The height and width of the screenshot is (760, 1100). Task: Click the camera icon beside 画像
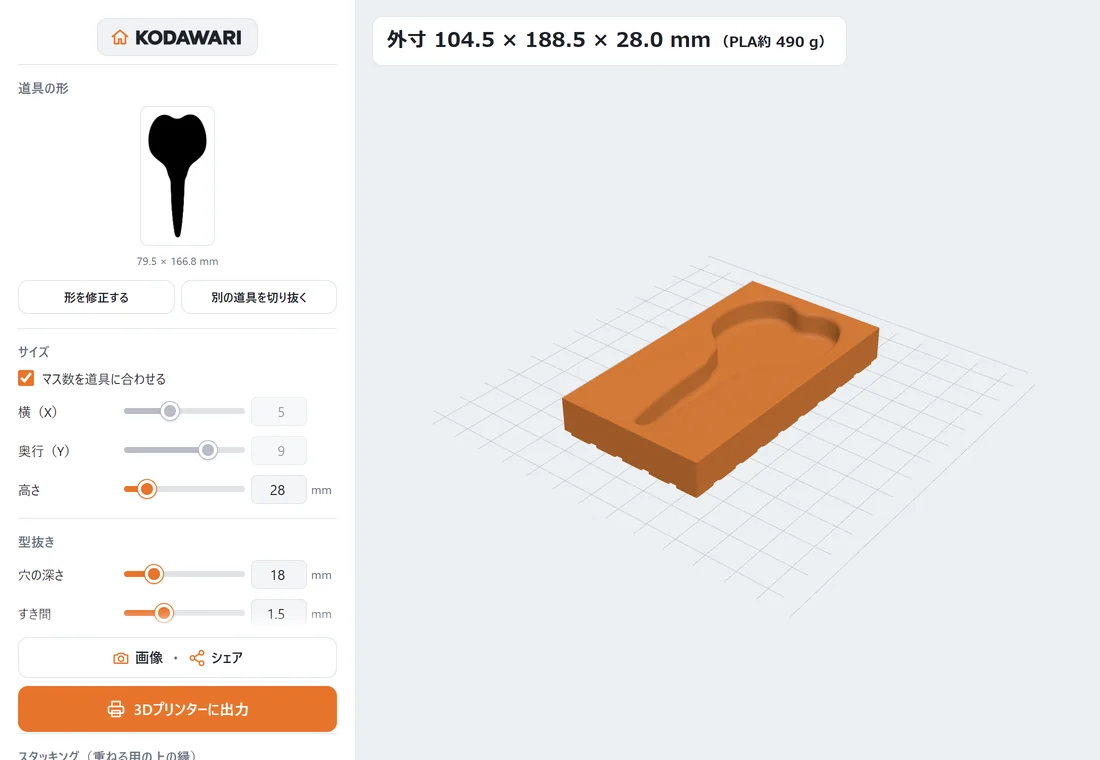tap(121, 658)
